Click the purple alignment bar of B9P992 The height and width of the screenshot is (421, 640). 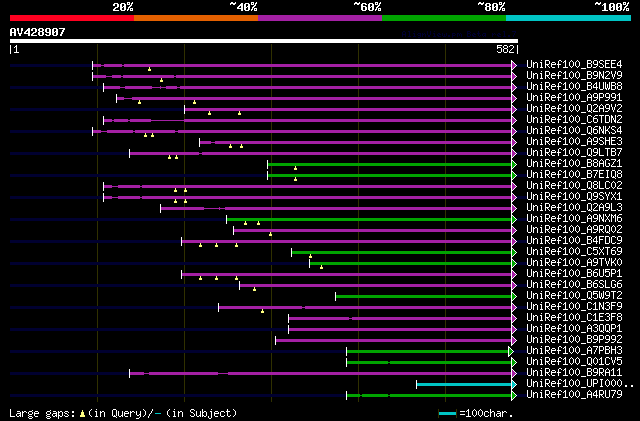tap(393, 340)
